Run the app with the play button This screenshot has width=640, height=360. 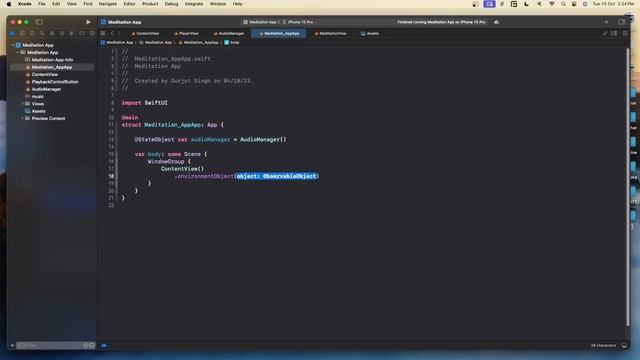(x=88, y=22)
